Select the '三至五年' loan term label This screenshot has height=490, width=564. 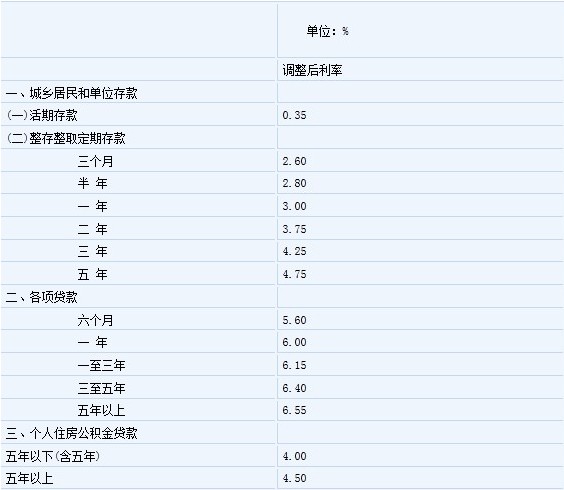point(101,388)
